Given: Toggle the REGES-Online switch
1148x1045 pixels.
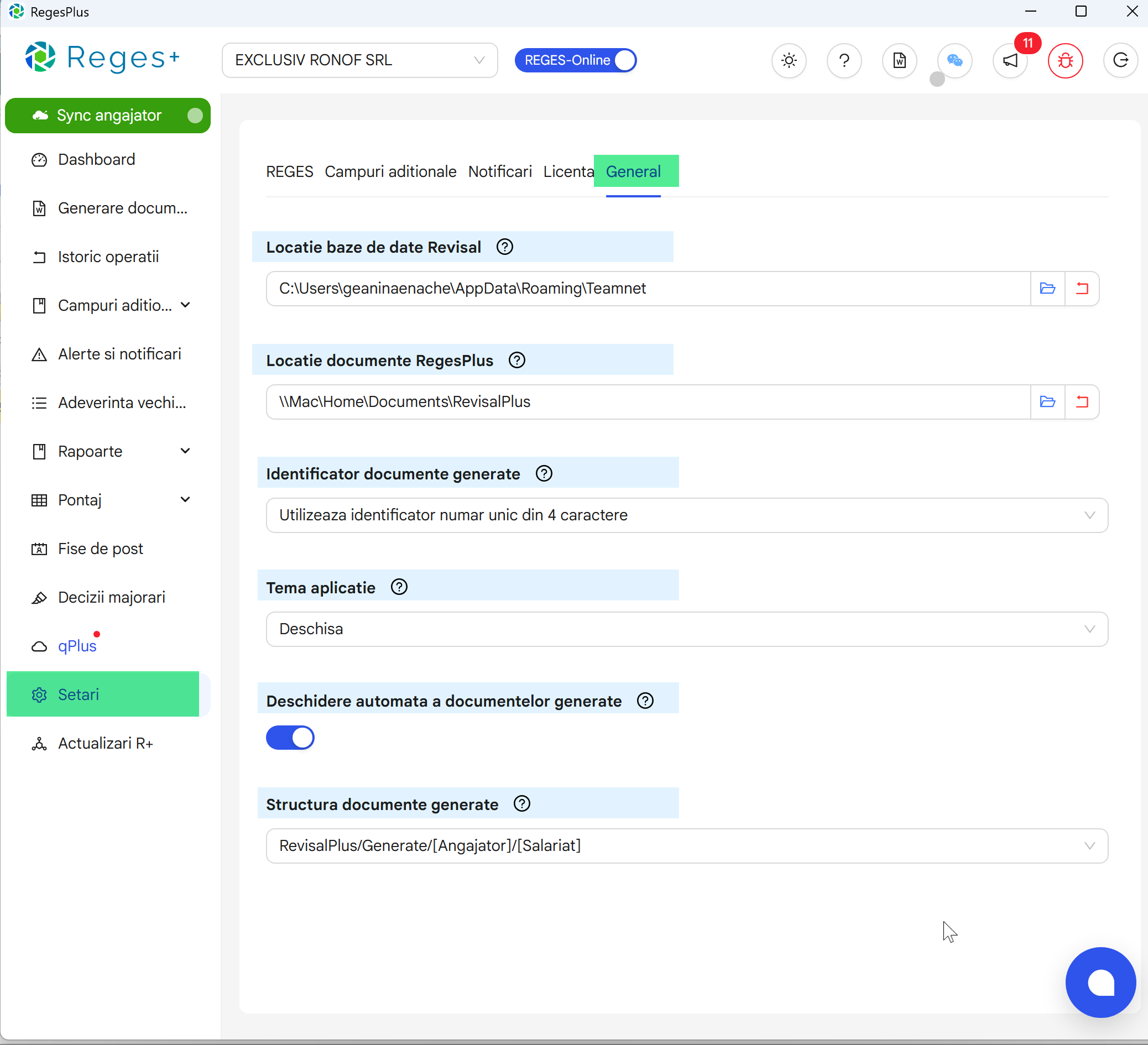Looking at the screenshot, I should [624, 60].
